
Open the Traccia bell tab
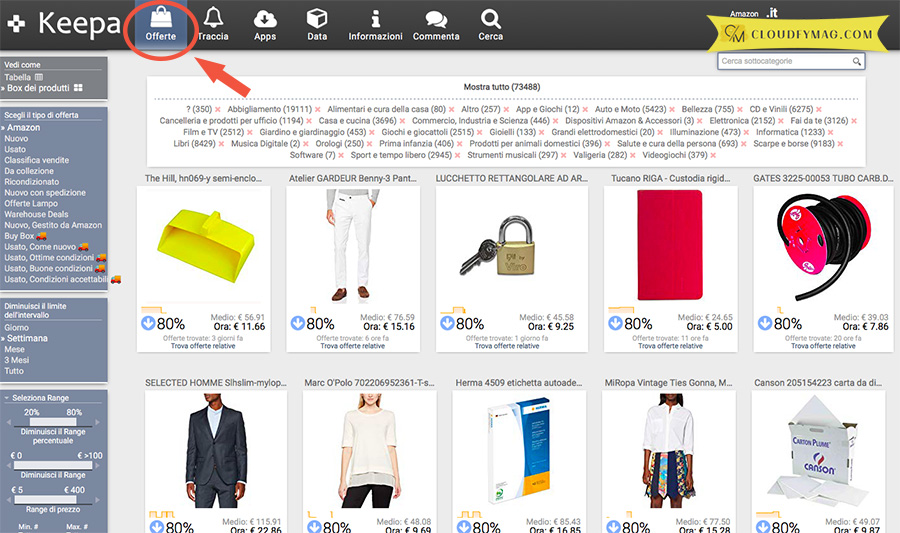pyautogui.click(x=213, y=24)
